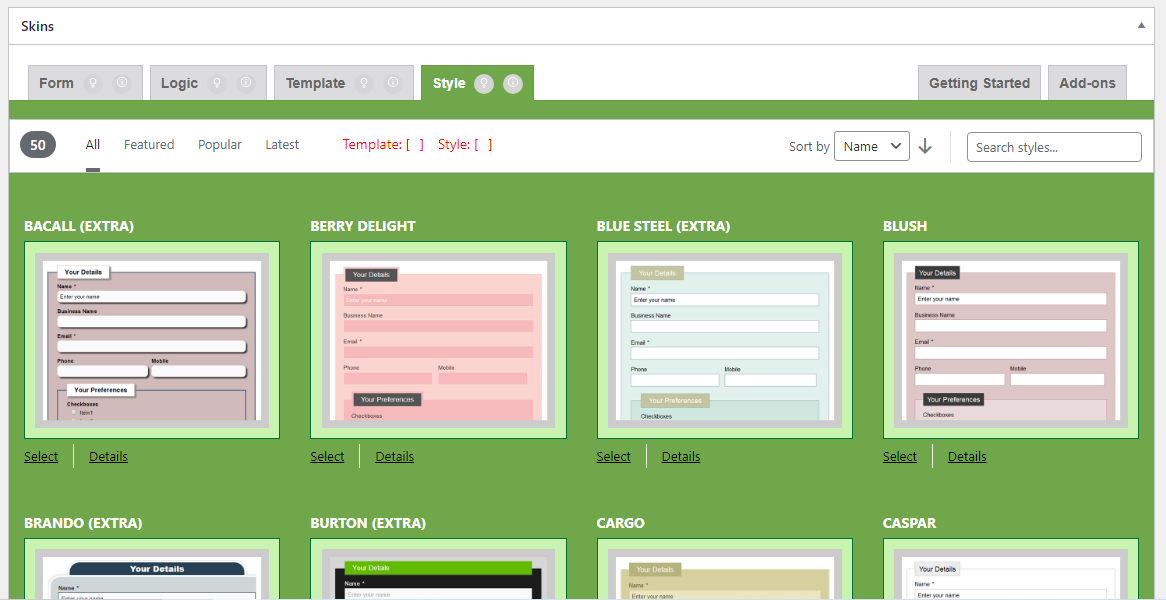The image size is (1166, 600).
Task: View Details for Blue Steel (Extra)
Action: 680,457
